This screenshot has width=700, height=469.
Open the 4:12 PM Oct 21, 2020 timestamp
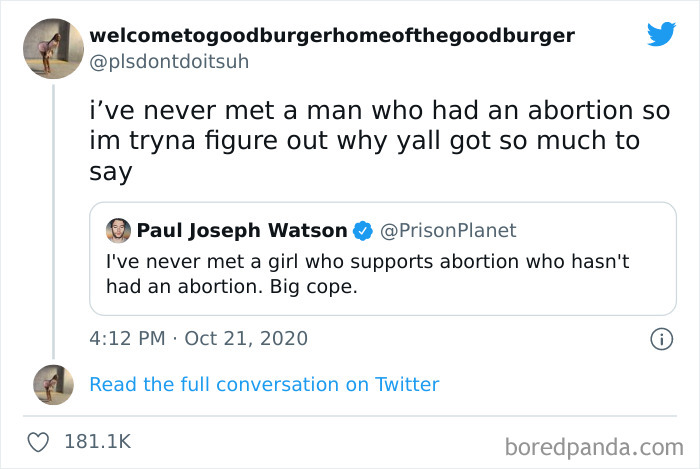click(199, 339)
